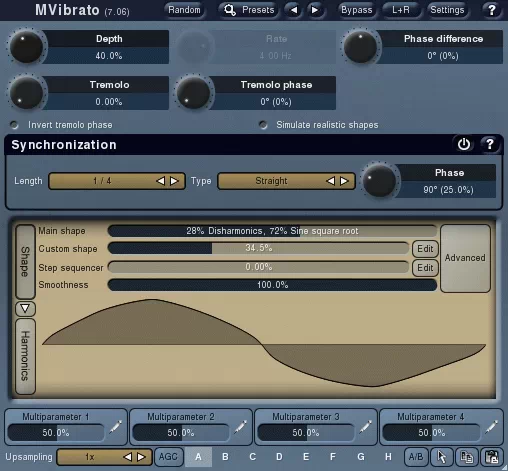Click the Tremolo phase knob
The width and height of the screenshot is (508, 471).
pos(193,93)
